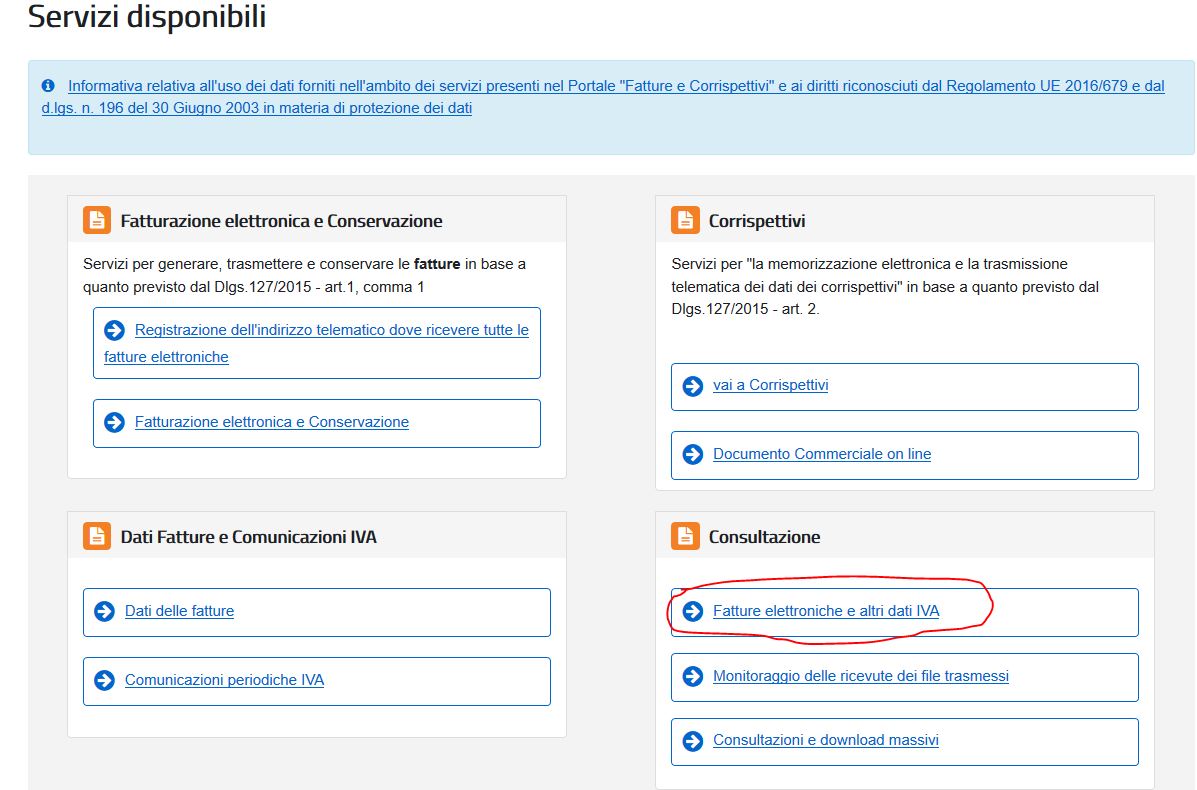Click arrow icon beside Monitoraggio delle ricevute
The height and width of the screenshot is (790, 1197).
693,676
